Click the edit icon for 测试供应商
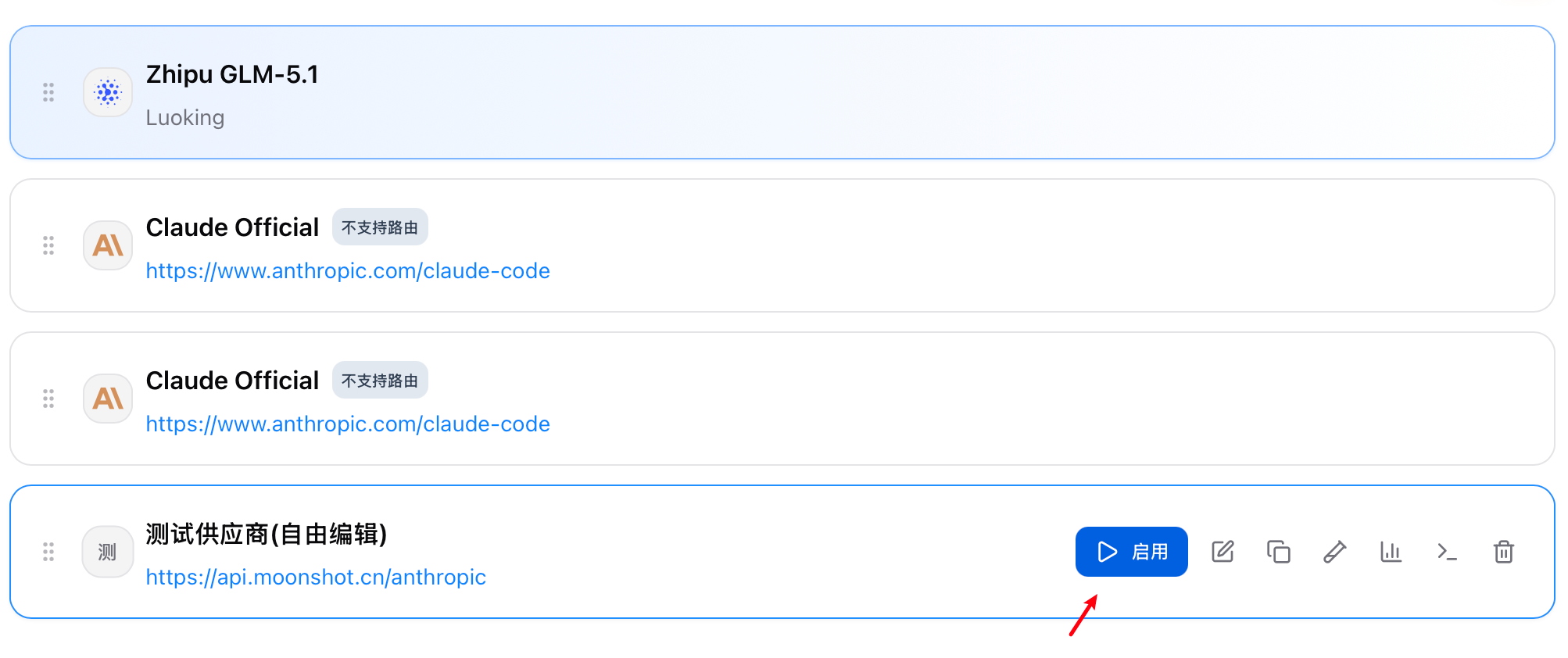The height and width of the screenshot is (658, 1568). click(1223, 552)
